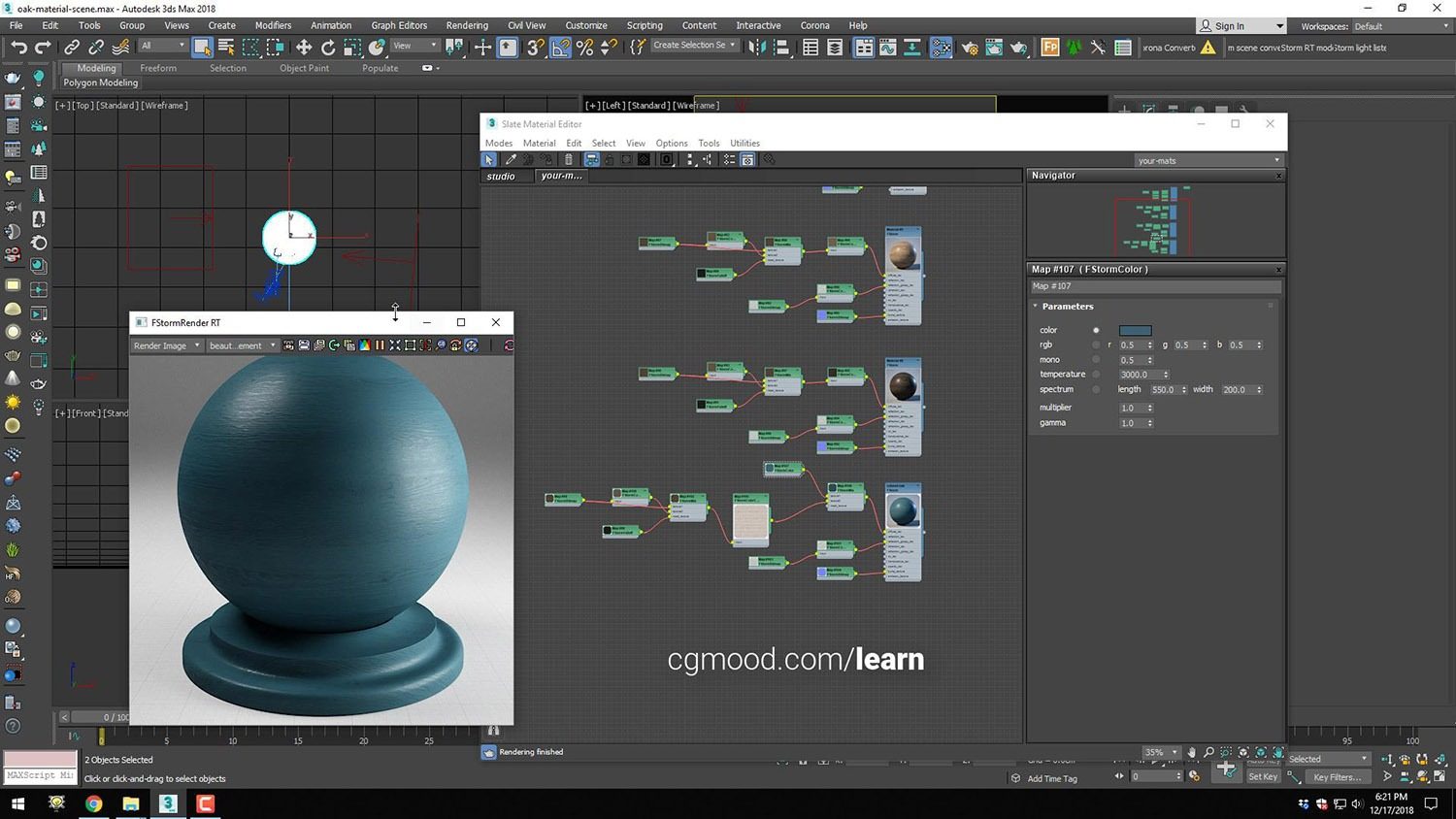1456x819 pixels.
Task: Toggle the Percent Snap tool
Action: (585, 47)
